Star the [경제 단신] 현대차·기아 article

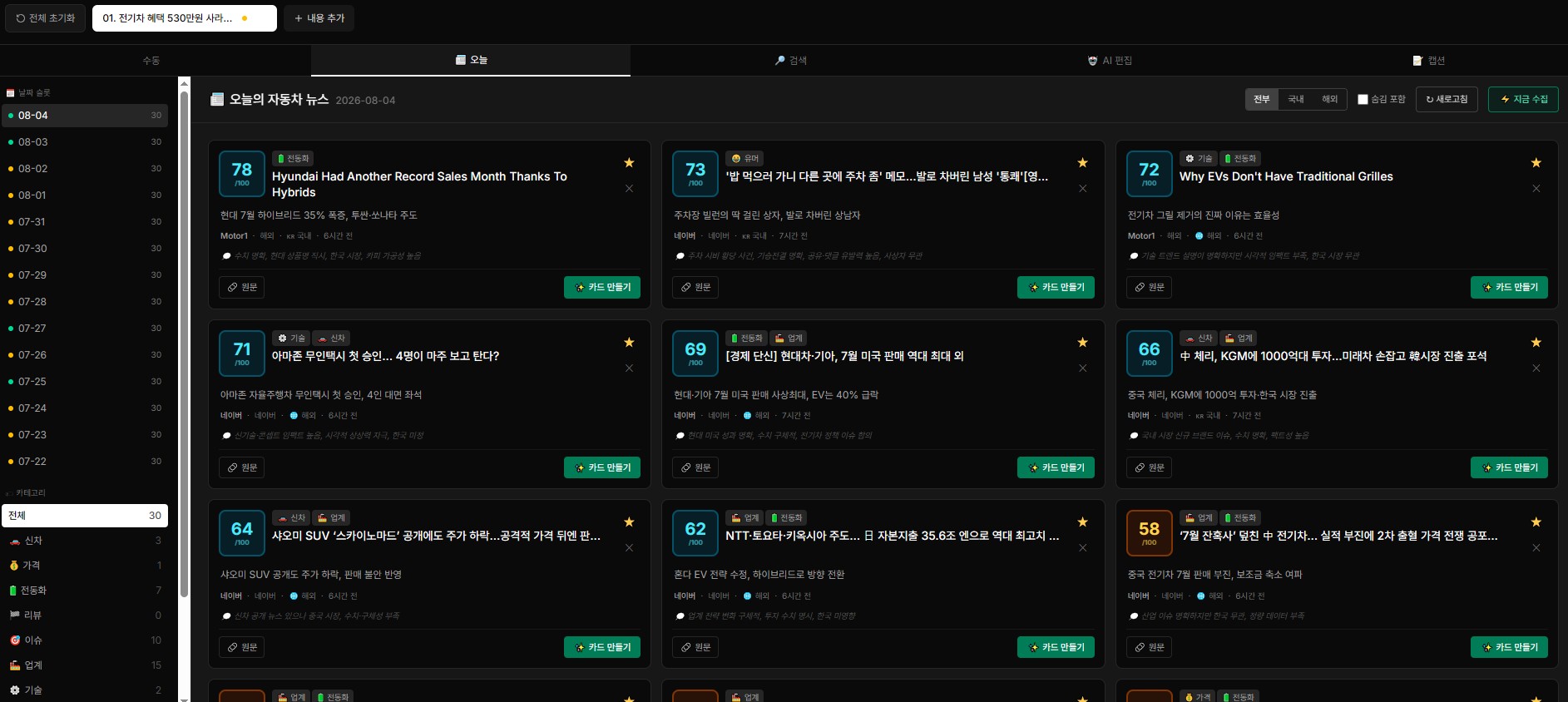pyautogui.click(x=1082, y=343)
